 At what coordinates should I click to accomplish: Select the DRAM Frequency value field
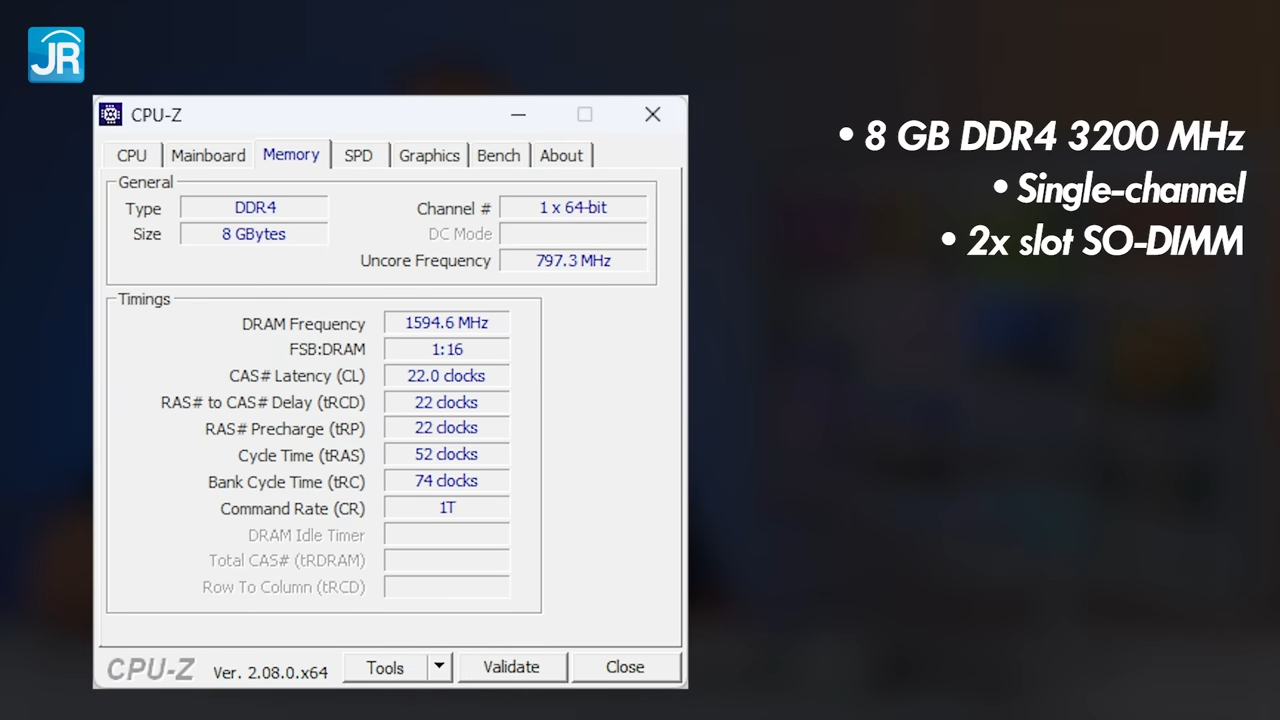coord(446,323)
